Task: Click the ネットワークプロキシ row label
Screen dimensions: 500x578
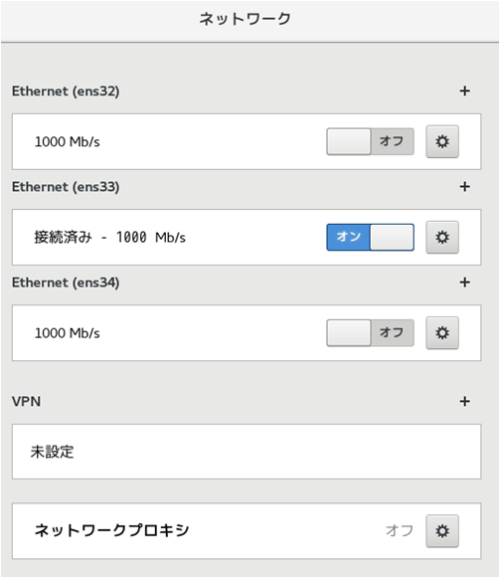Action: (112, 530)
